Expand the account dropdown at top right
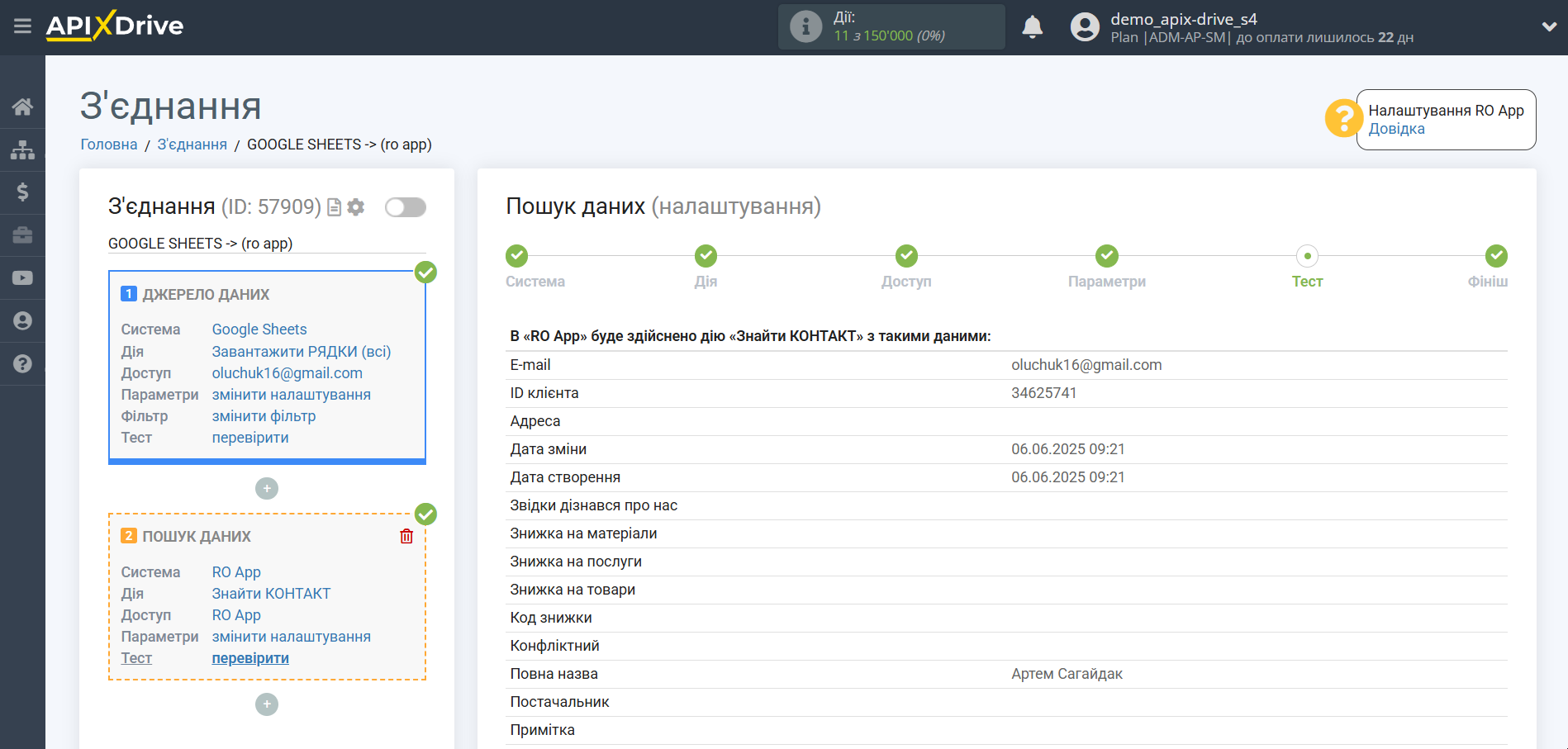Screen dimensions: 1568x749 coord(1548,26)
